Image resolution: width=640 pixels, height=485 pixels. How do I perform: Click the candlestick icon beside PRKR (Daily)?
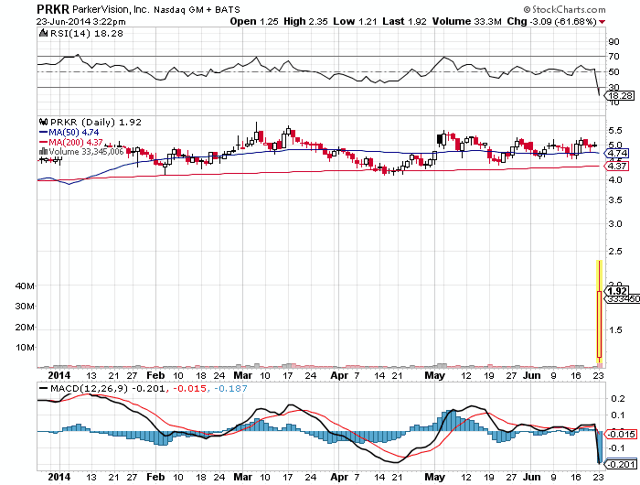coord(44,122)
